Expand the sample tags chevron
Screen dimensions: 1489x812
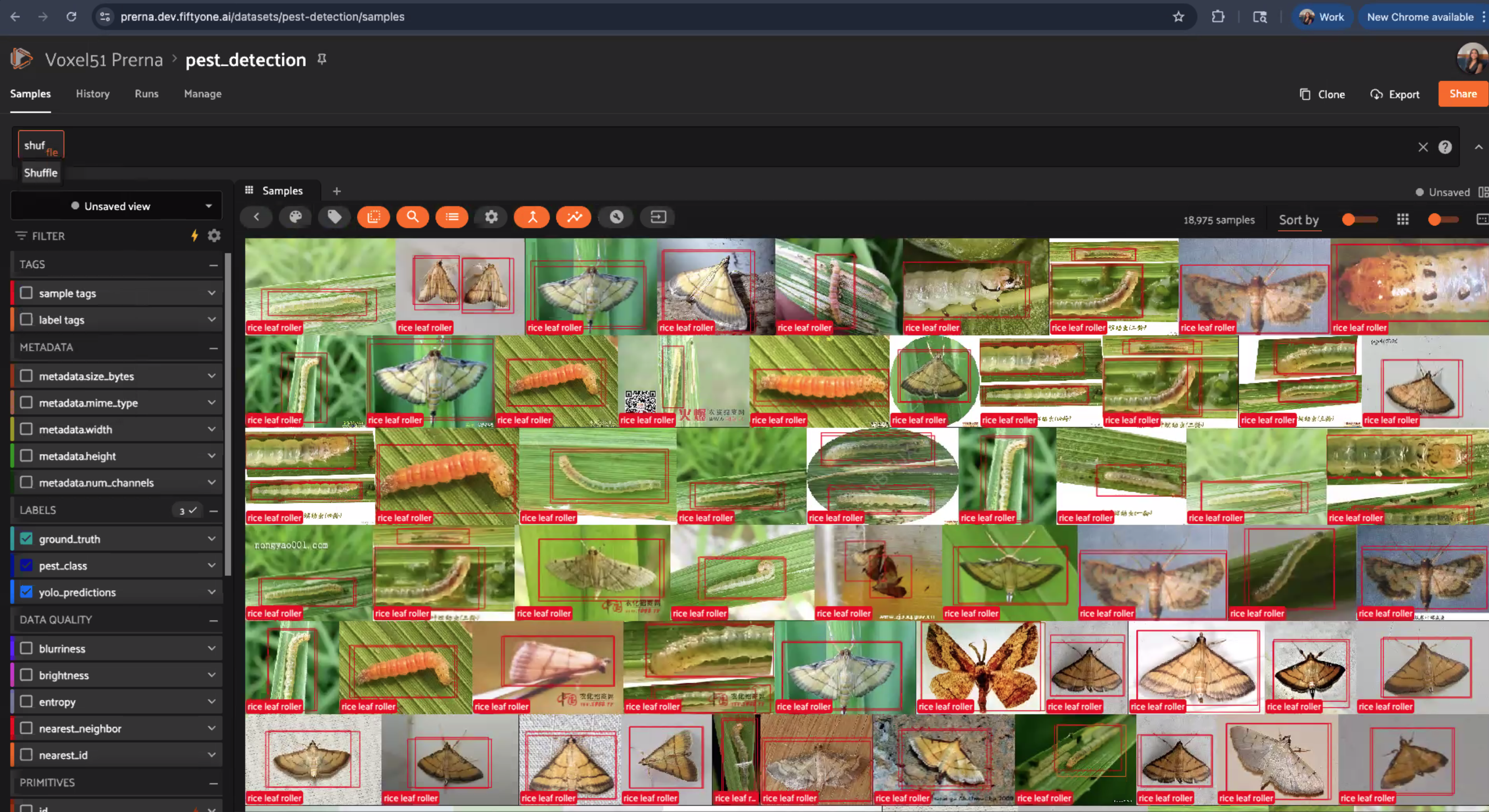pos(211,293)
